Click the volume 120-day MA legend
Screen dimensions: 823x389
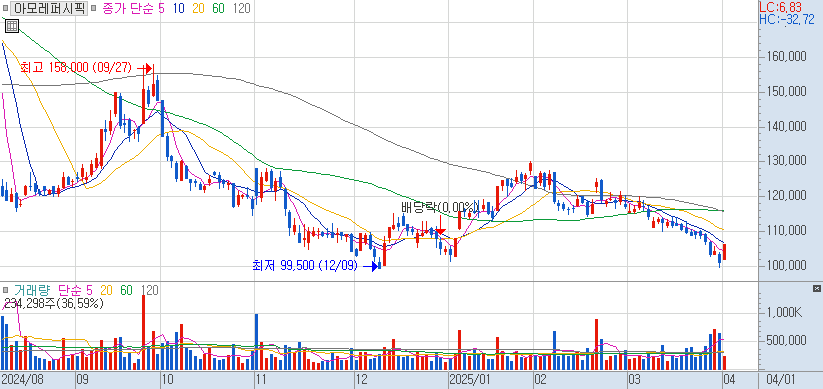(150, 290)
